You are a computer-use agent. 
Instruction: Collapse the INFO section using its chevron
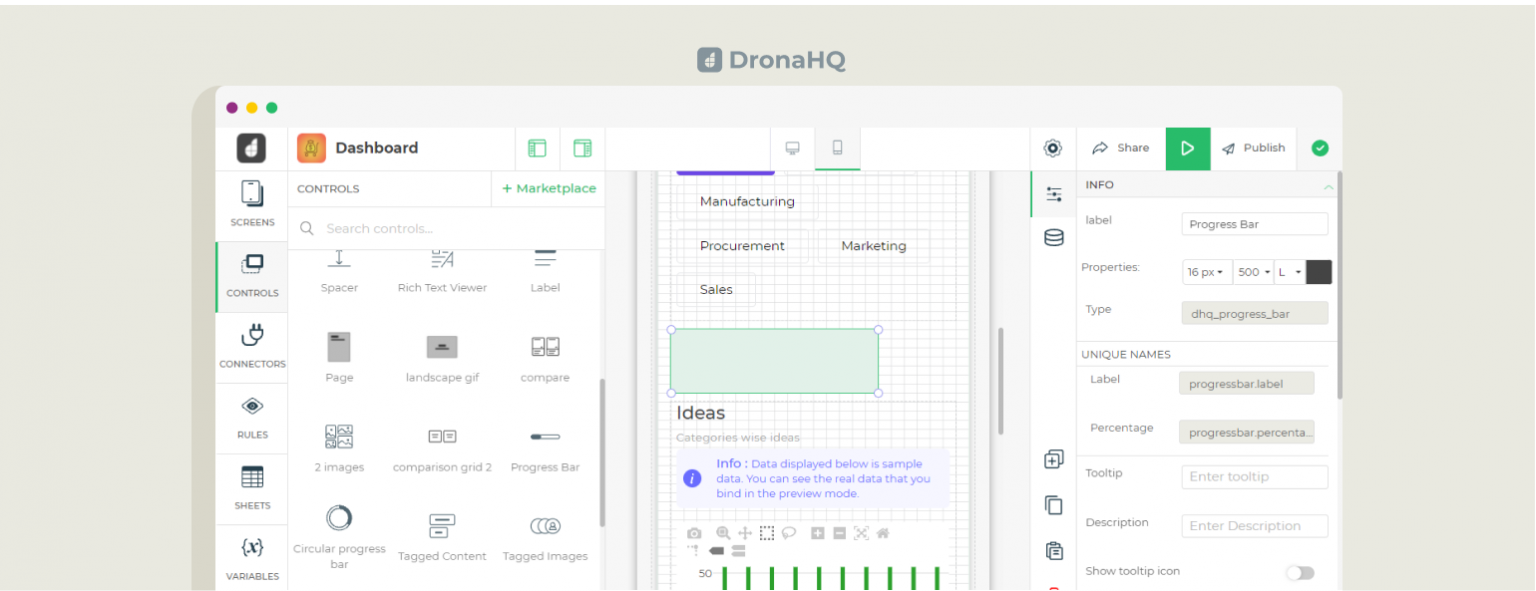(x=1328, y=185)
